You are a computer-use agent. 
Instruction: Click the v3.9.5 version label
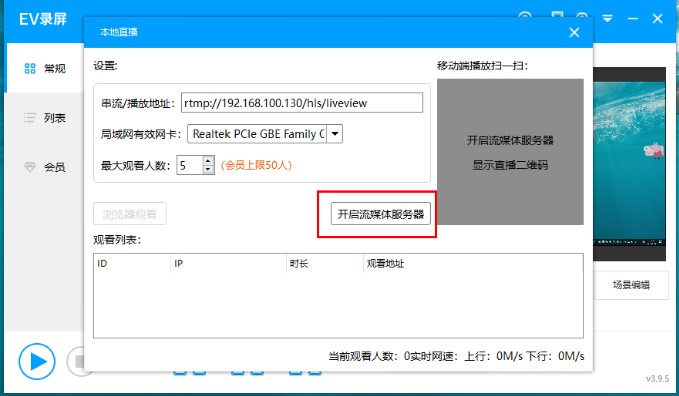pos(657,378)
